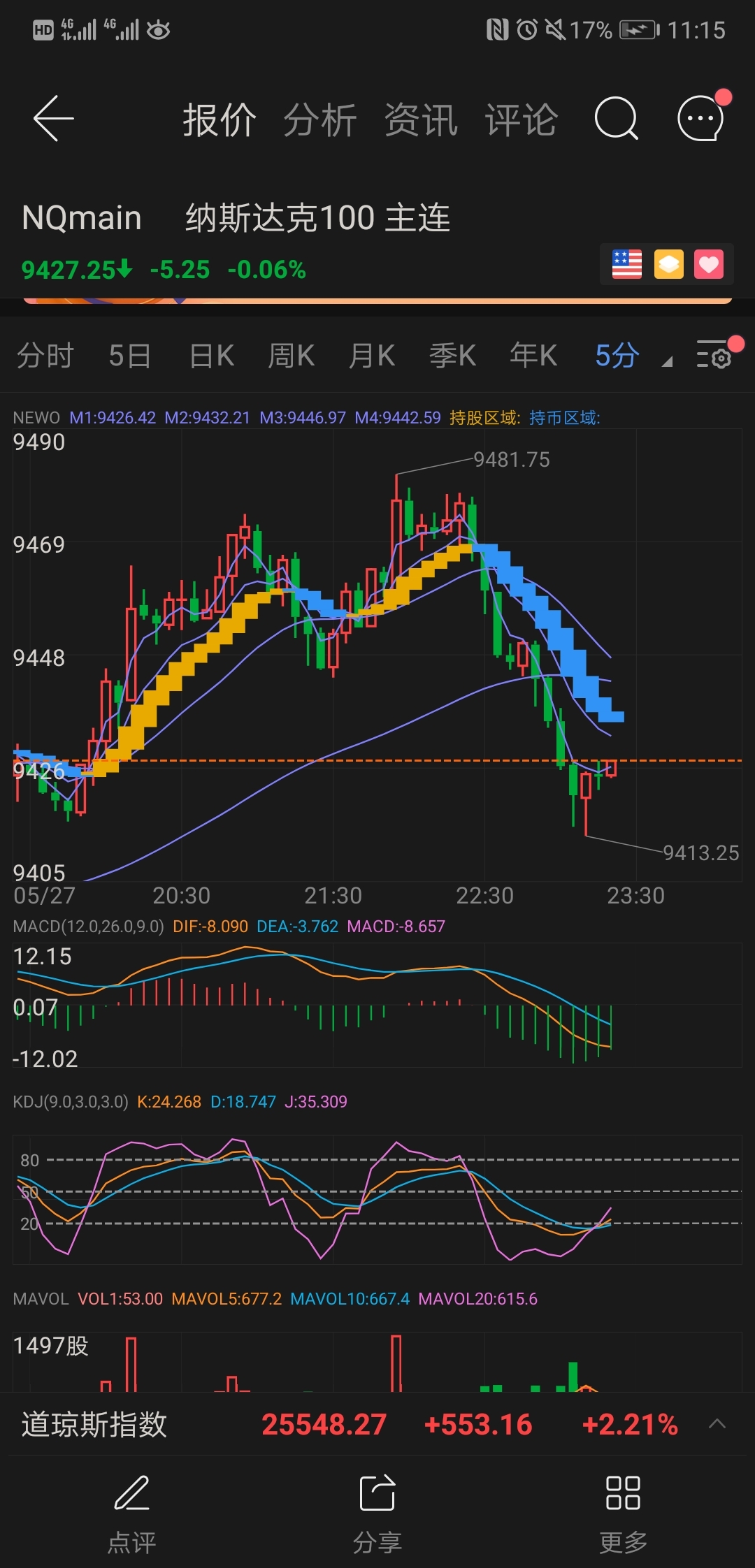Image resolution: width=755 pixels, height=1568 pixels.
Task: Tap the MAVOL indicator label
Action: point(41,1299)
